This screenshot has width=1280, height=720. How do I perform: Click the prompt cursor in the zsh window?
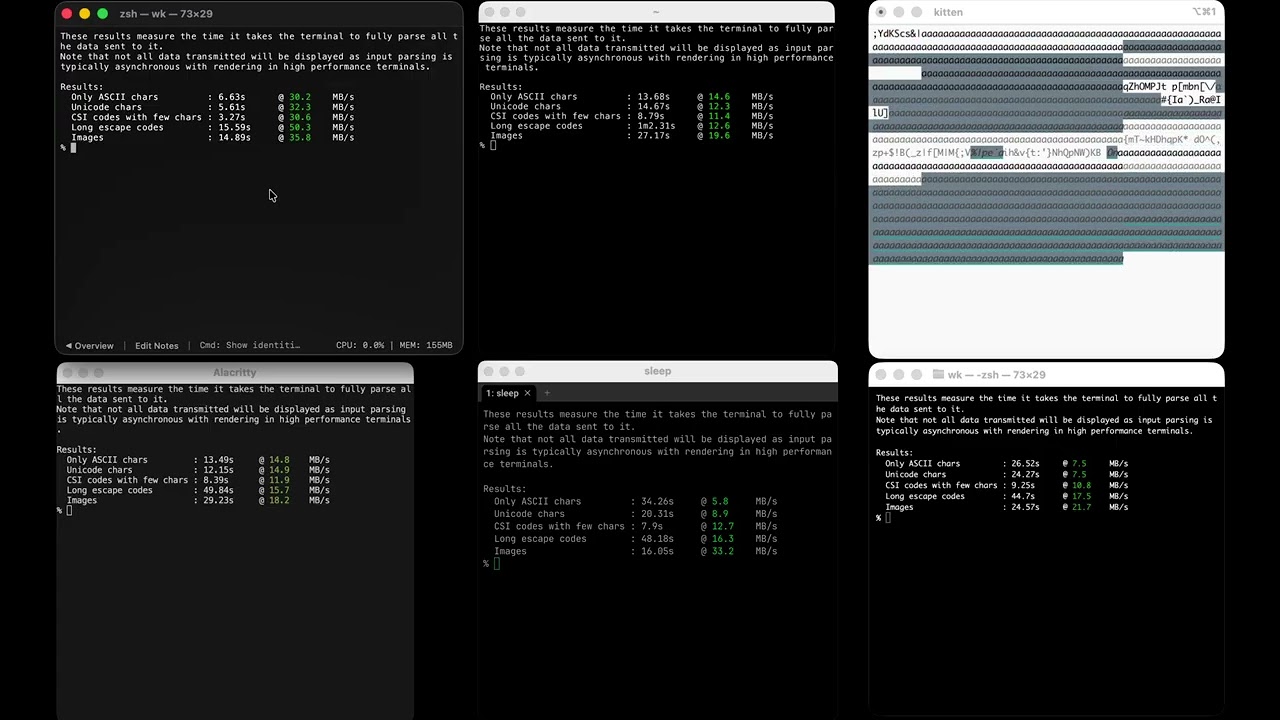[73, 148]
